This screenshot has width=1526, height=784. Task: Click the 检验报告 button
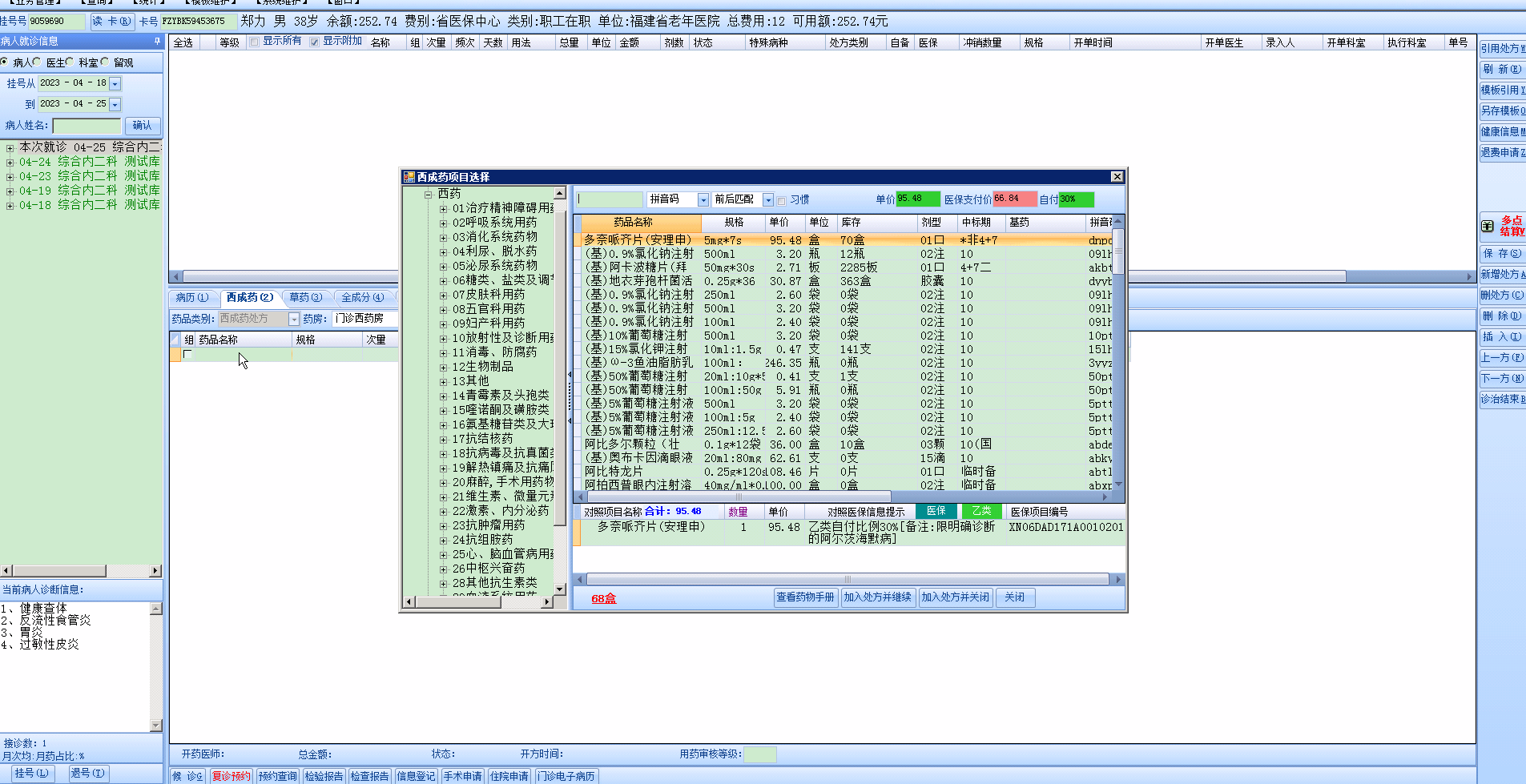tap(324, 776)
